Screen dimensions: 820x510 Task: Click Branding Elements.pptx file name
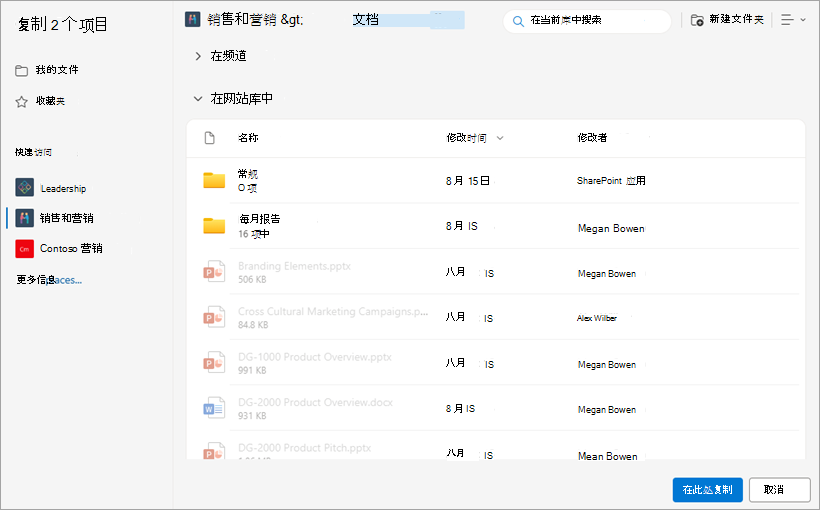[x=294, y=266]
